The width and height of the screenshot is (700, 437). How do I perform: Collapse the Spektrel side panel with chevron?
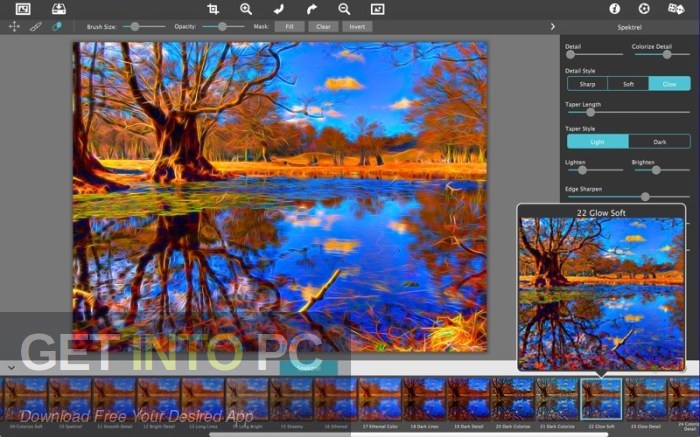(553, 27)
